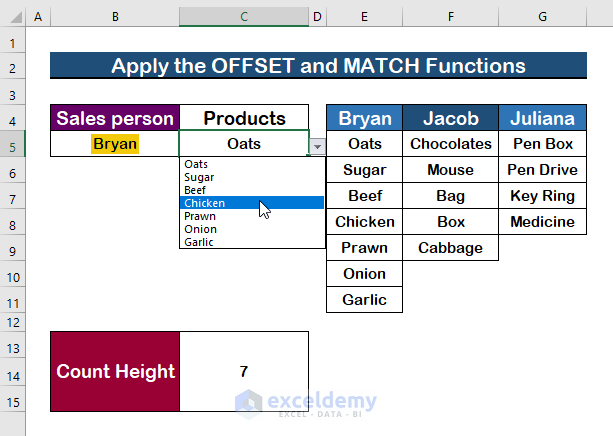Viewport: 613px width, 436px height.
Task: Select the Chicken cell in column E
Action: coord(364,222)
